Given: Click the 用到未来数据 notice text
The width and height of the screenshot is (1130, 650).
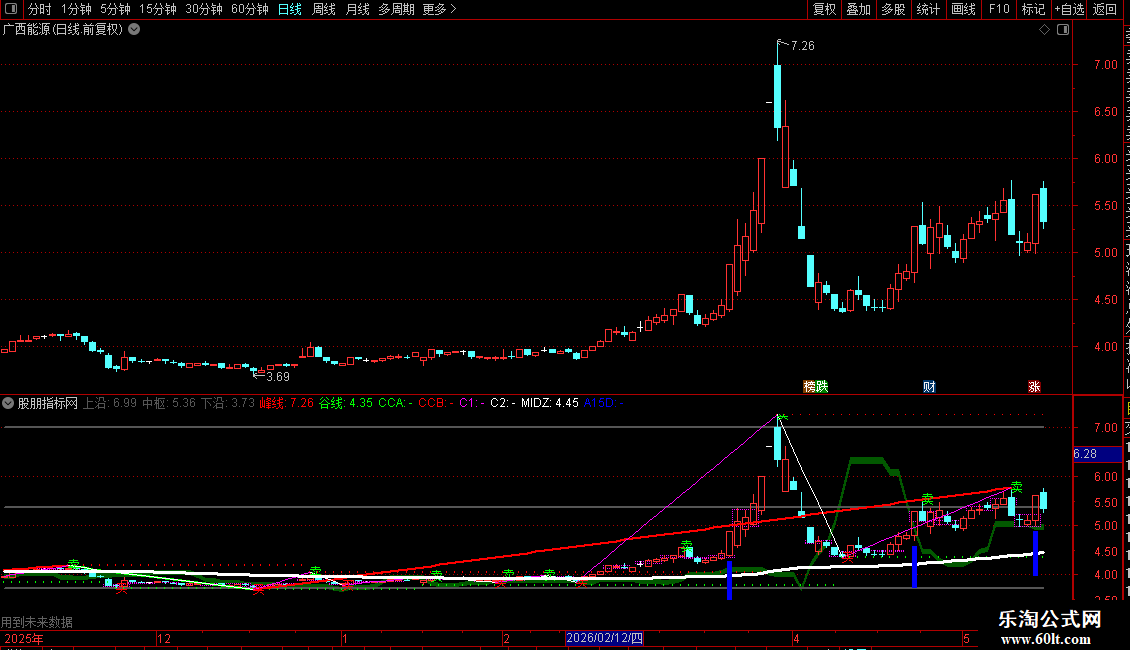Looking at the screenshot, I should click(37, 622).
